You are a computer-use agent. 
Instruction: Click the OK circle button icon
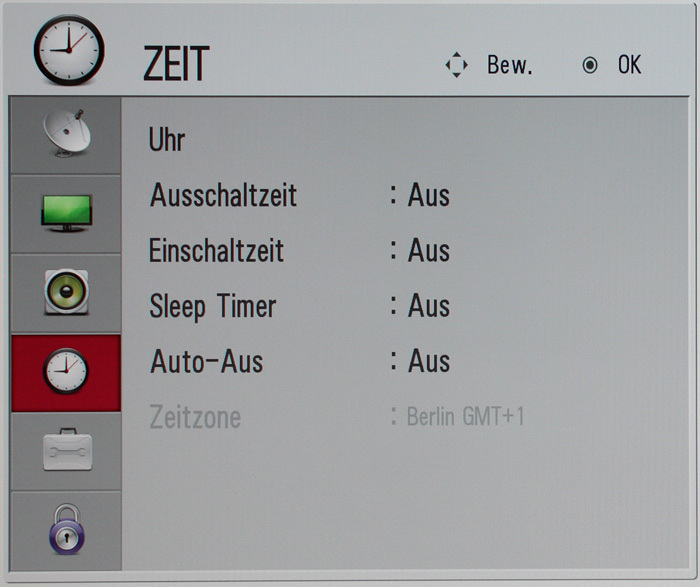tap(590, 66)
